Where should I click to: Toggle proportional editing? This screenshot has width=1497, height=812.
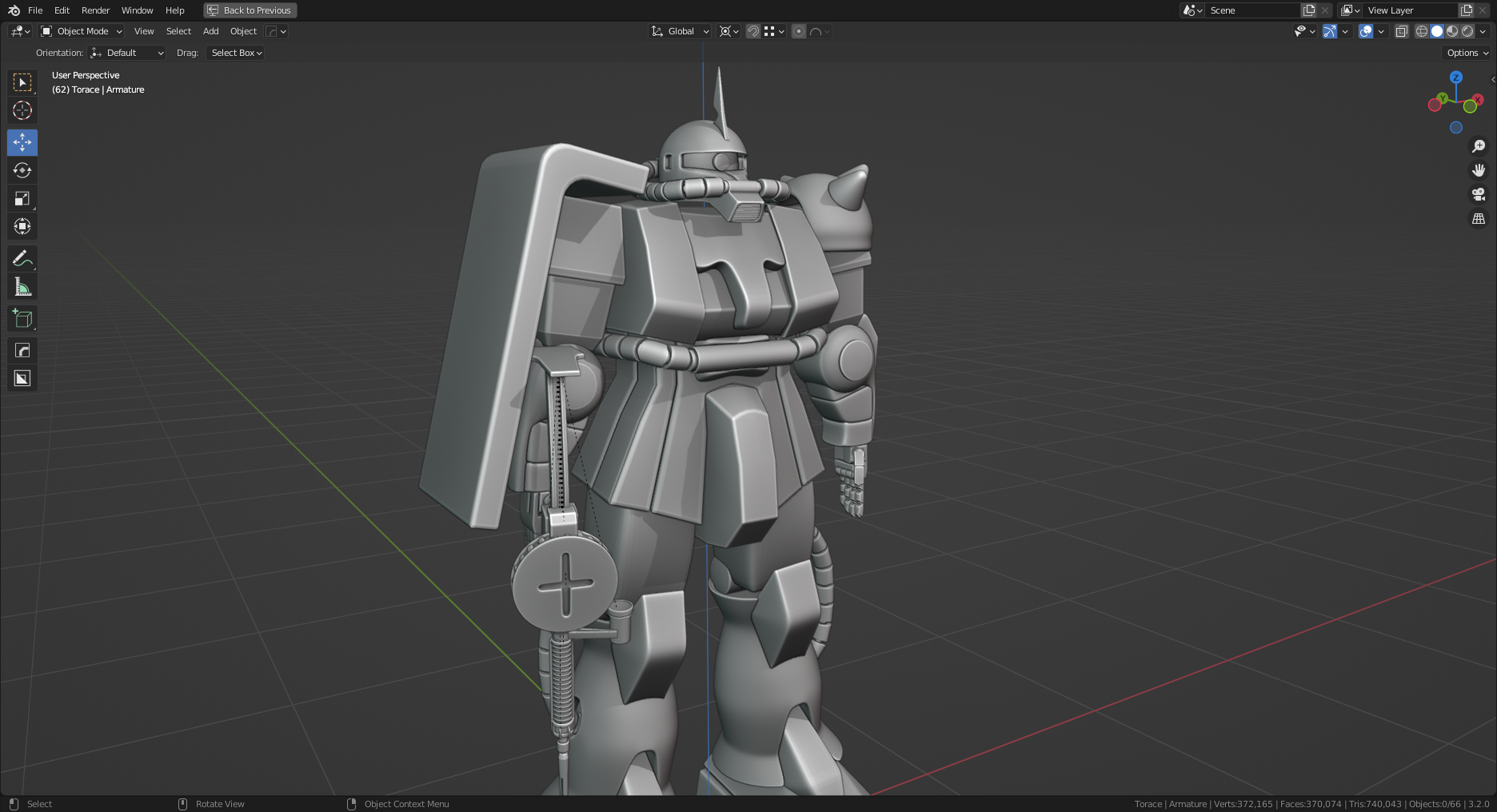pos(798,31)
